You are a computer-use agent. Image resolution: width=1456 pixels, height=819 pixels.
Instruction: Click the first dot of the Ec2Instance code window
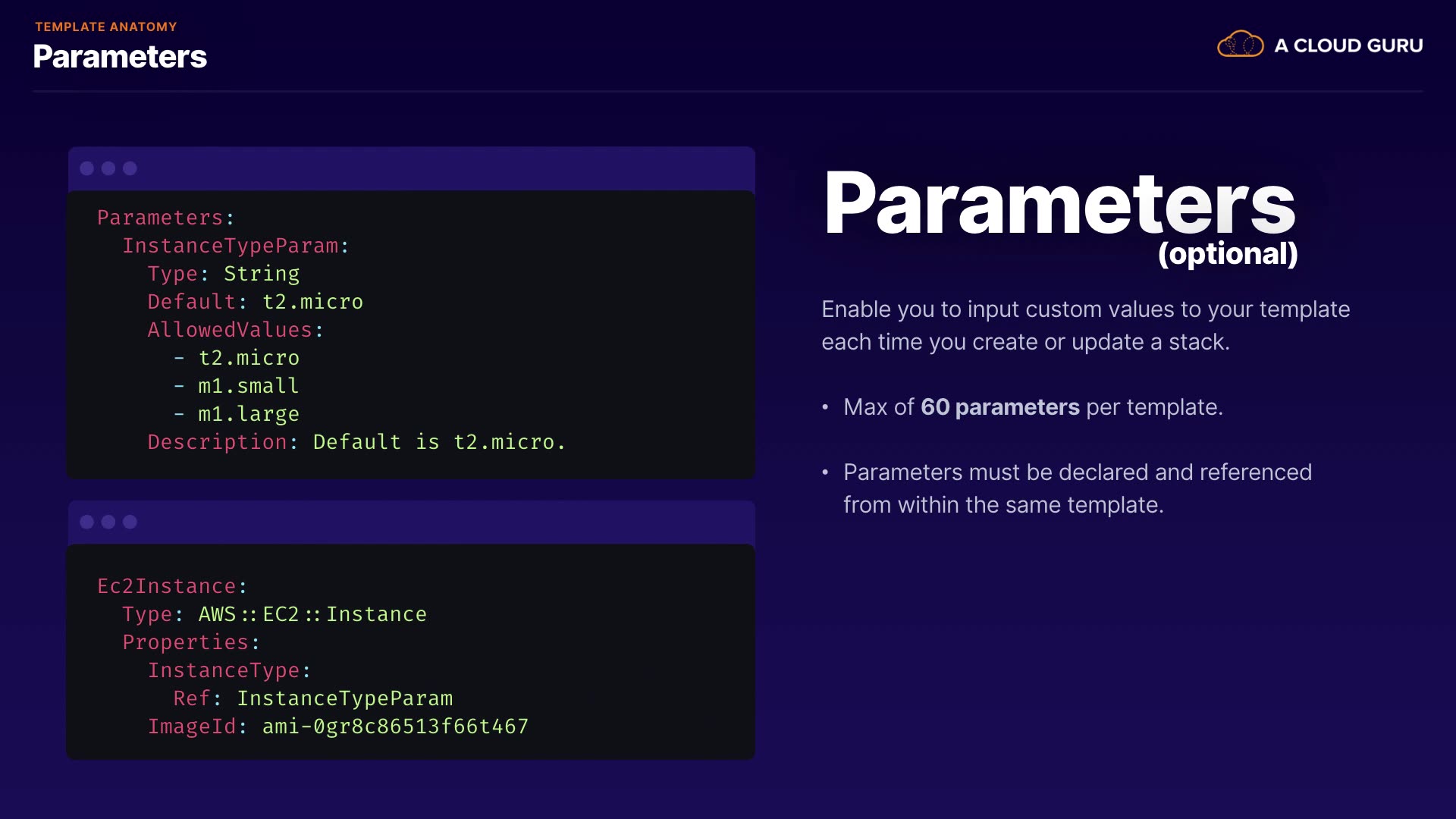coord(87,522)
